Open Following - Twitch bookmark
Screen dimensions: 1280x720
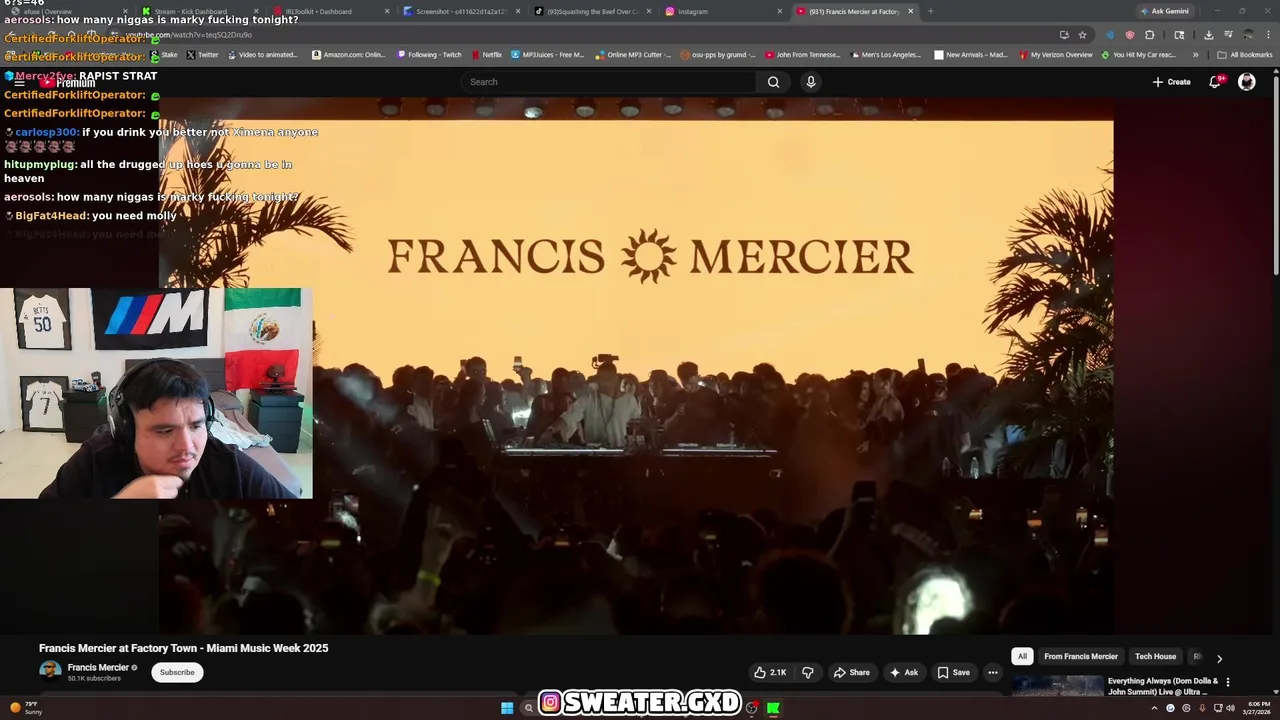[429, 55]
